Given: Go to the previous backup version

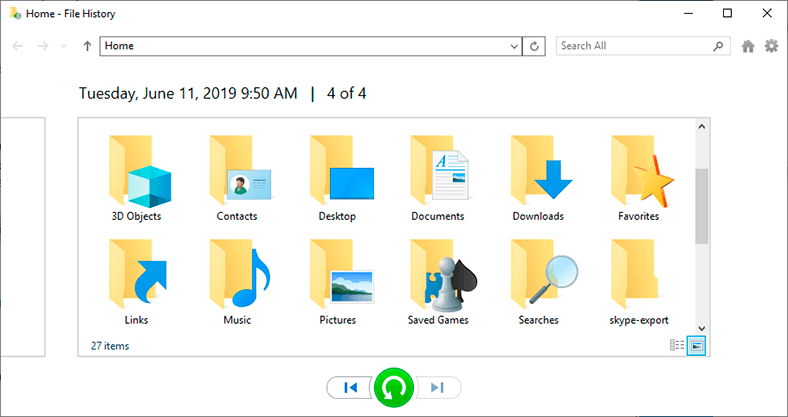Looking at the screenshot, I should pyautogui.click(x=351, y=387).
